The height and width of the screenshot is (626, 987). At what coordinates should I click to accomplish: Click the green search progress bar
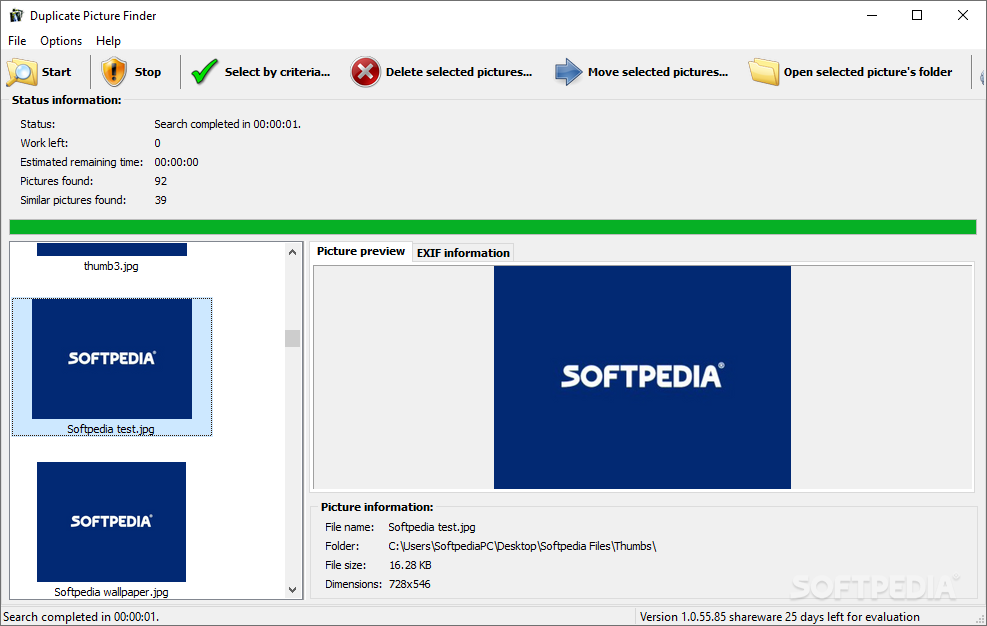pyautogui.click(x=492, y=227)
